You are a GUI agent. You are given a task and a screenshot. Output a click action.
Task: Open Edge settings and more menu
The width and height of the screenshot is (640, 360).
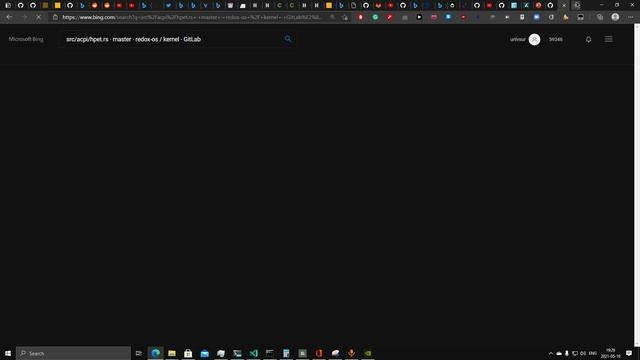coord(631,17)
